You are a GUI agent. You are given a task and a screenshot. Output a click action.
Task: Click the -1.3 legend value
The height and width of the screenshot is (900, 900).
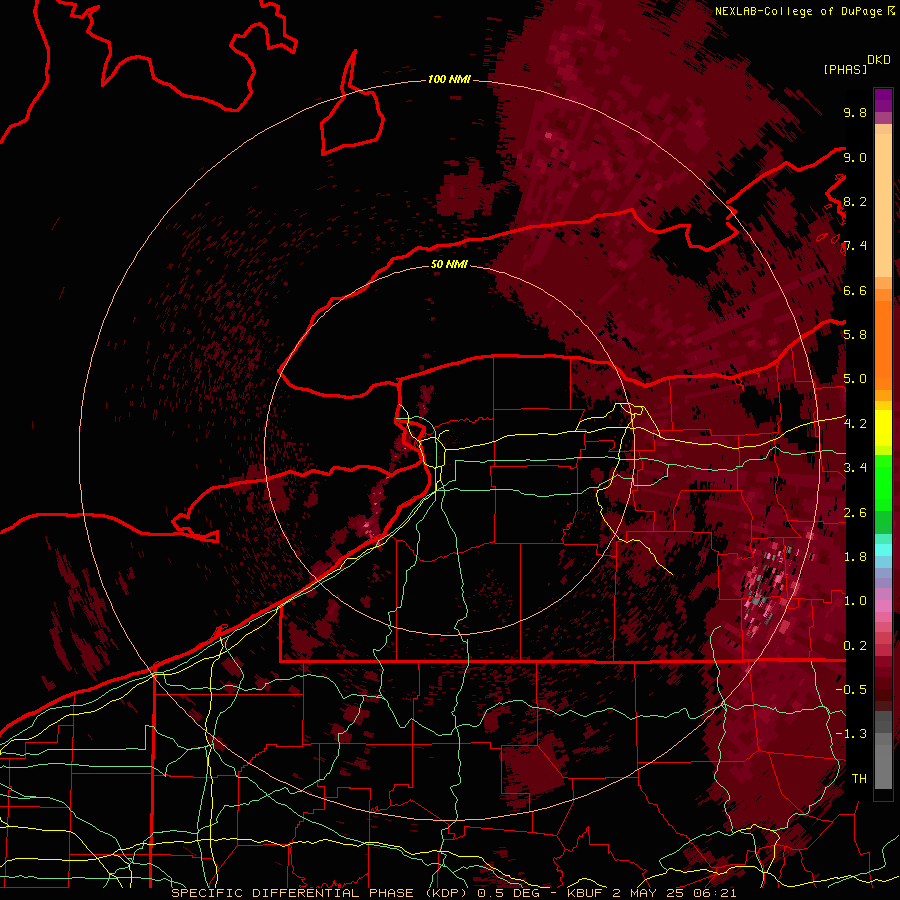(x=851, y=734)
